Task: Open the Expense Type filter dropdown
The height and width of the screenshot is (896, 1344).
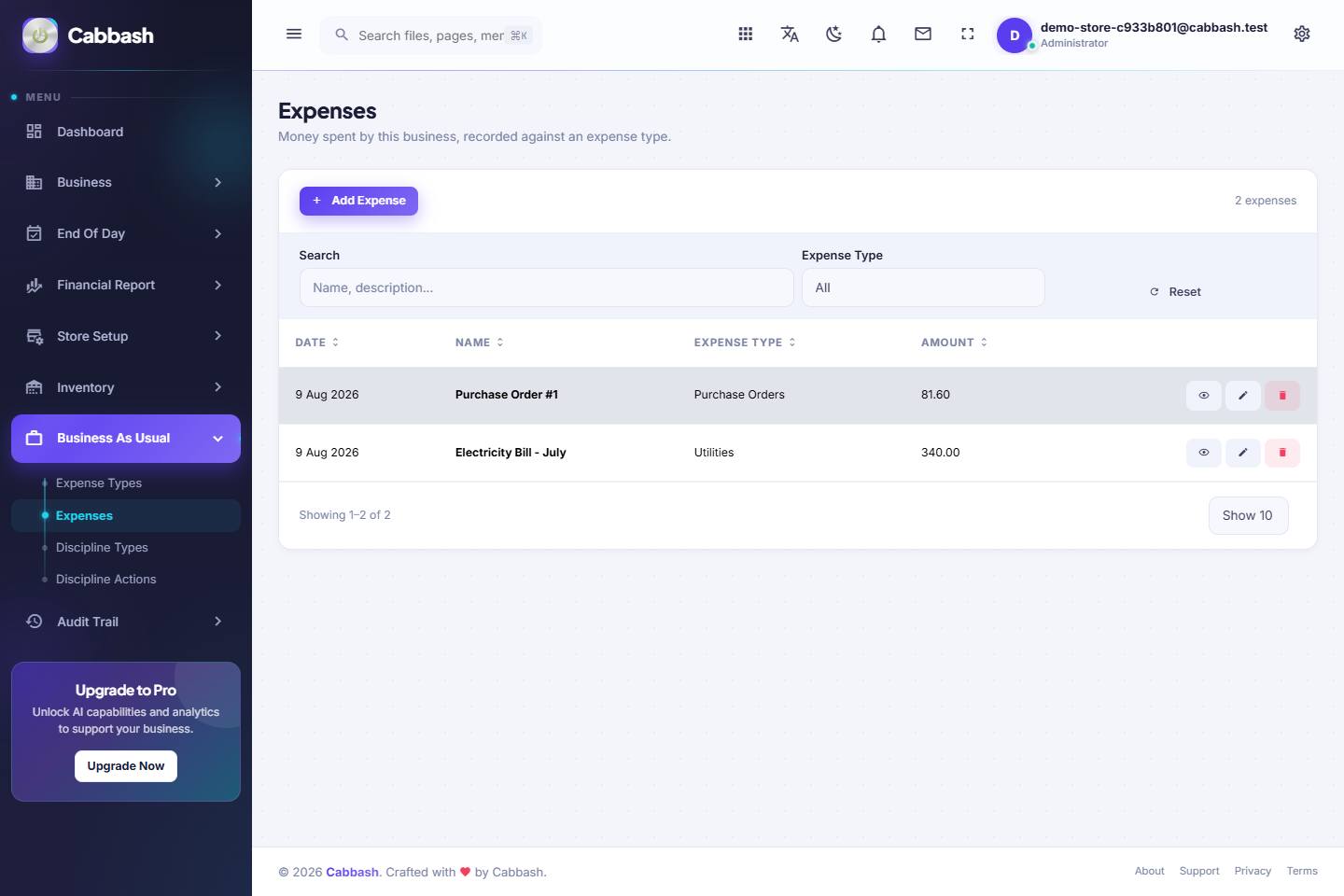Action: point(923,287)
